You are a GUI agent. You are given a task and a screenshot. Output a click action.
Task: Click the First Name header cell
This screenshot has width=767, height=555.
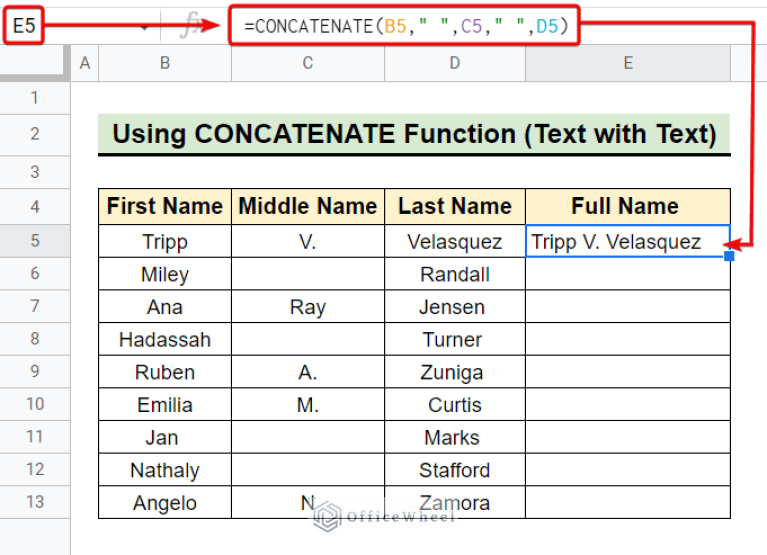coord(165,206)
